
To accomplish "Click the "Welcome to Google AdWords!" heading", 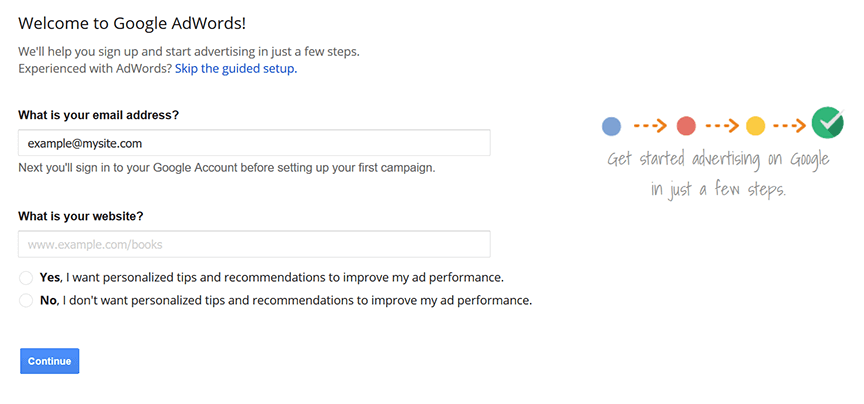I will 132,23.
